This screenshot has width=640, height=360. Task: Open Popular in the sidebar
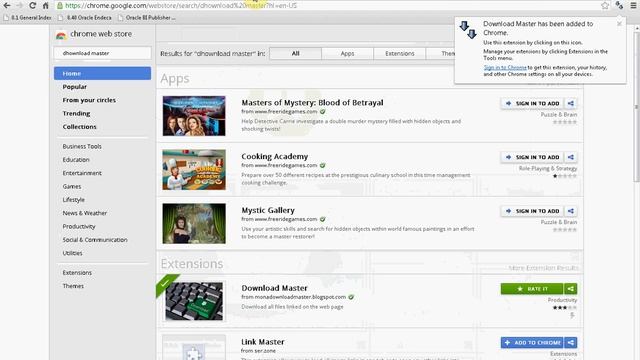[x=75, y=87]
